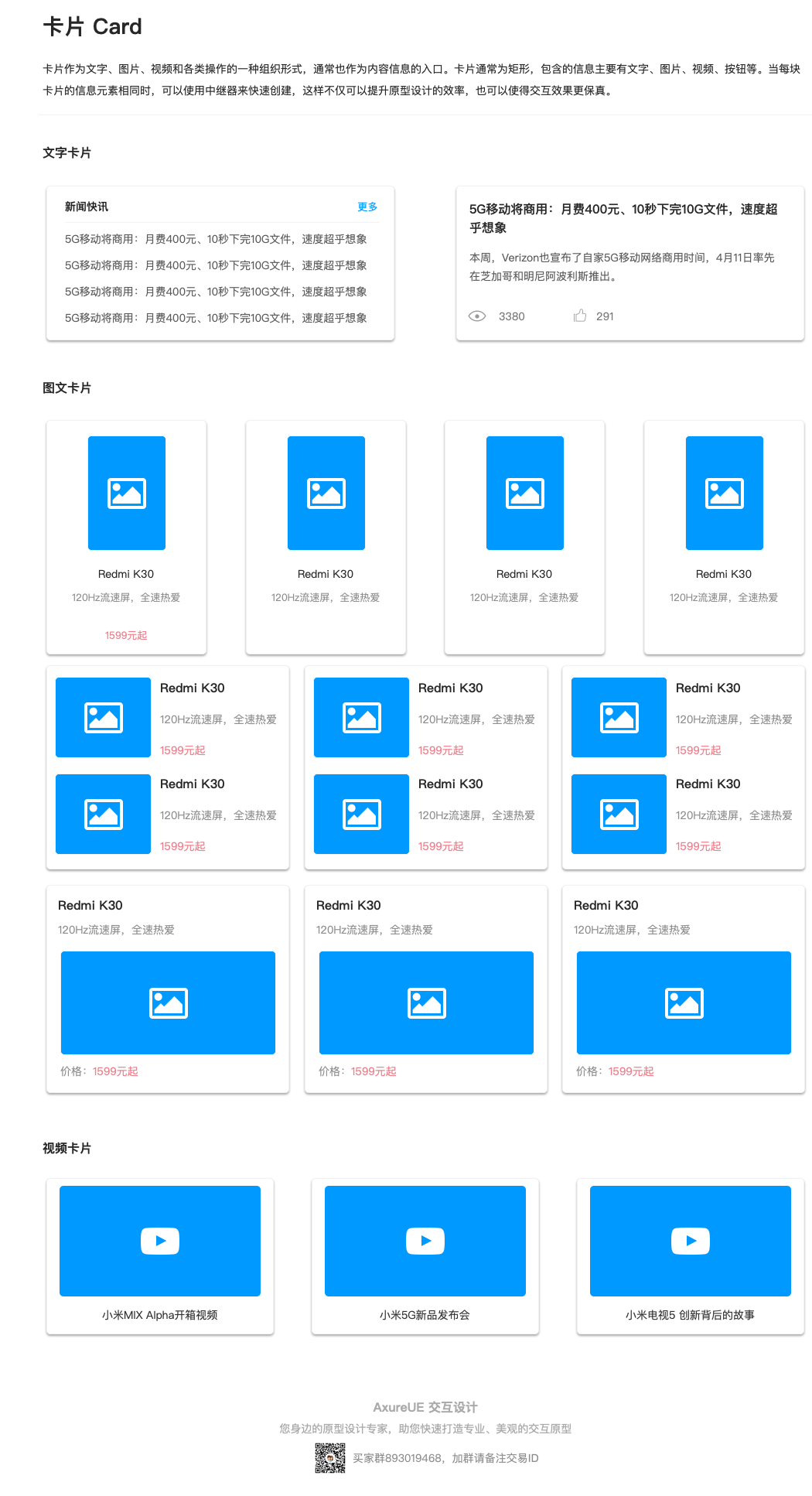Click the 新闻快讯 card heading
The width and height of the screenshot is (812, 1496).
pos(87,207)
